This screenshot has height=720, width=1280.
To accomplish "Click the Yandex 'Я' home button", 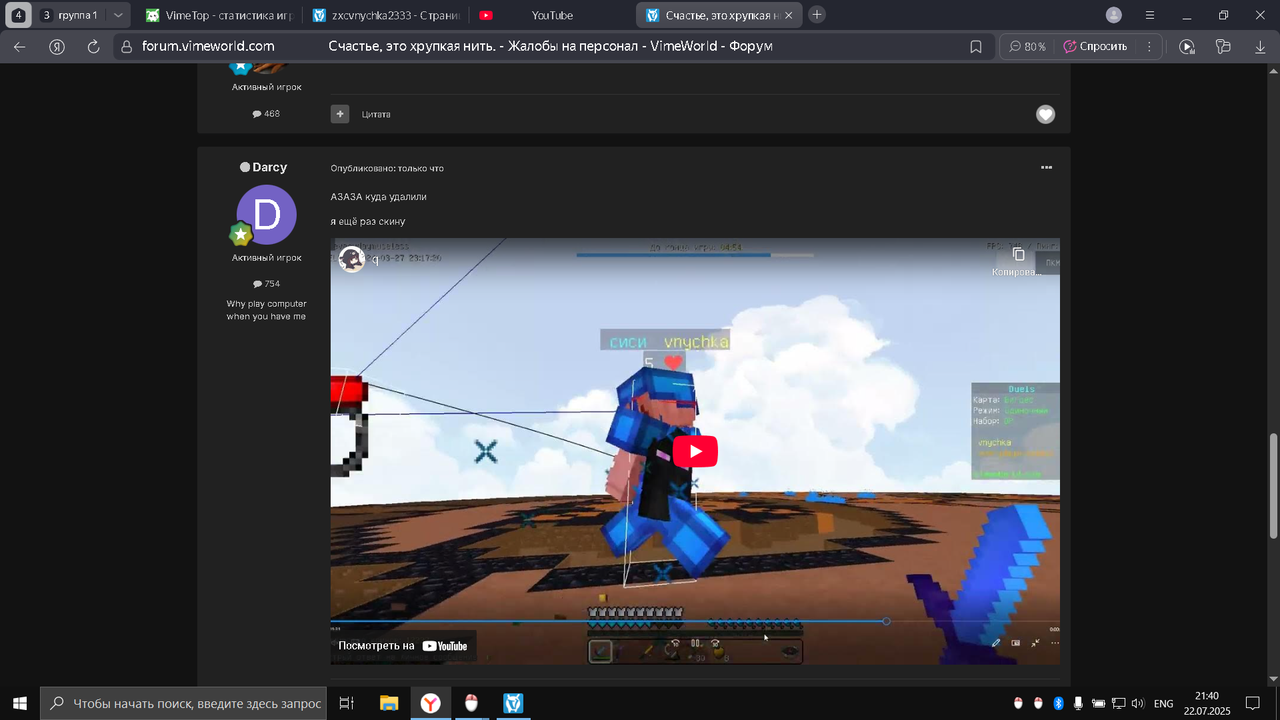I will click(x=57, y=46).
